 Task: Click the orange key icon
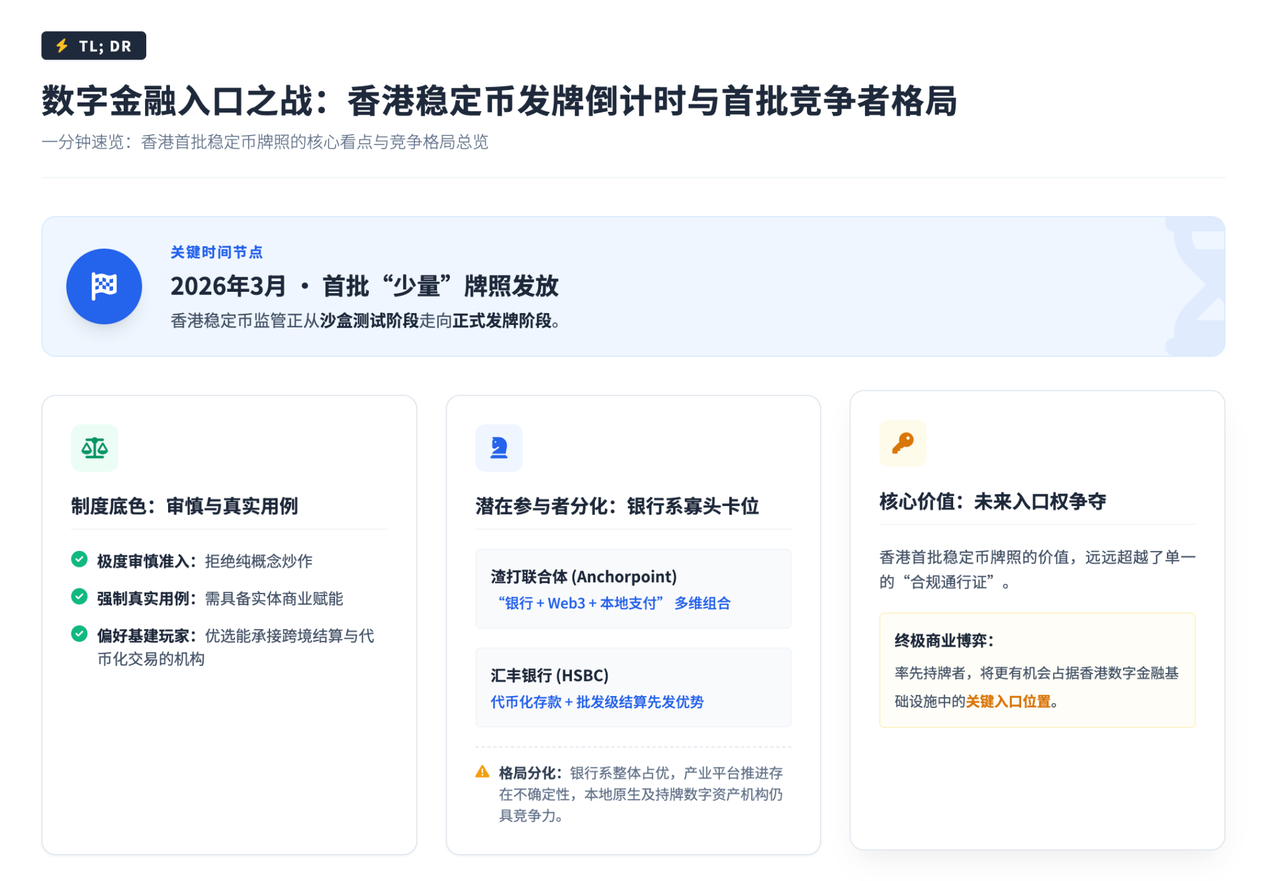coord(903,443)
